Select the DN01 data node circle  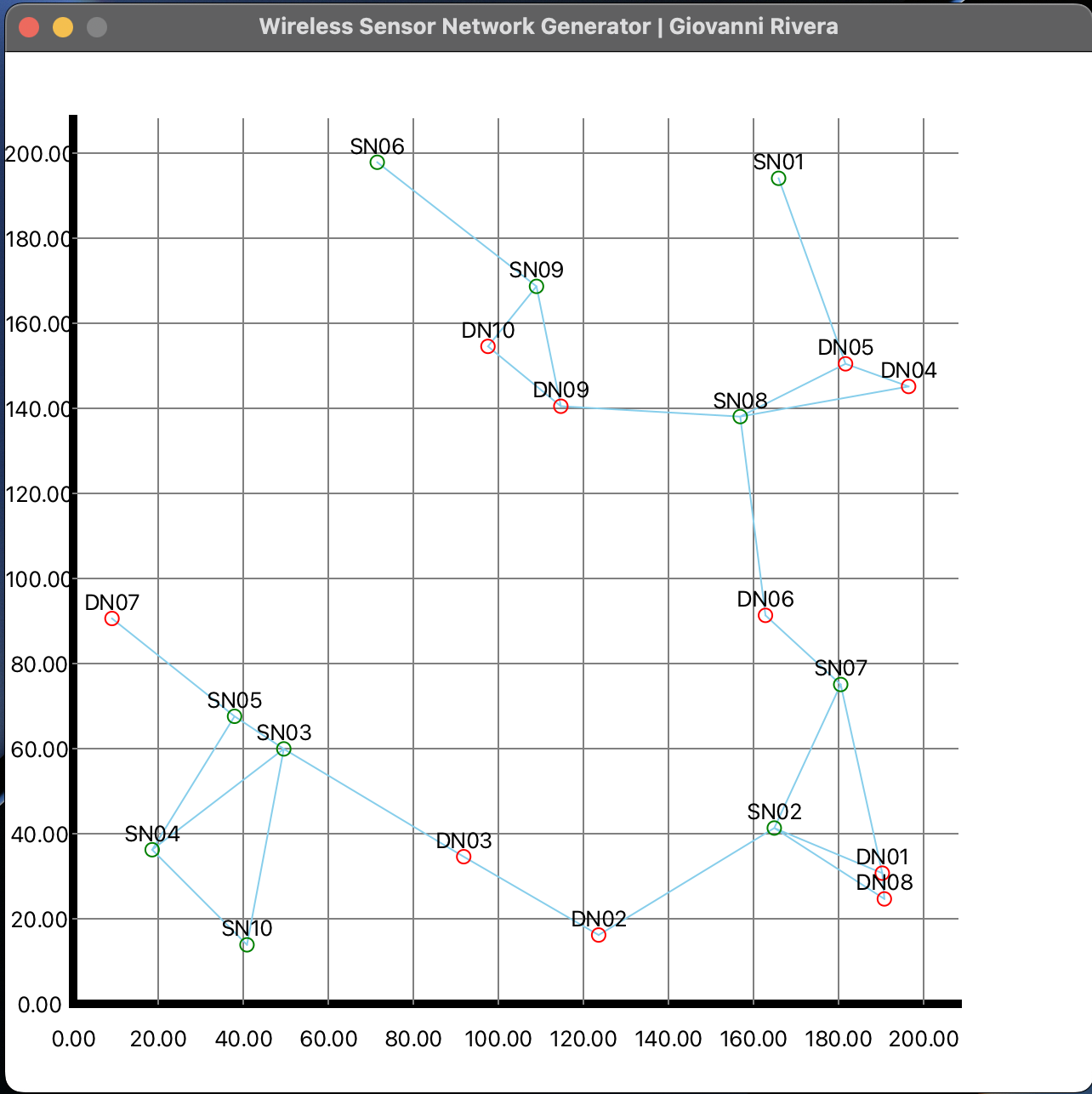pyautogui.click(x=882, y=874)
